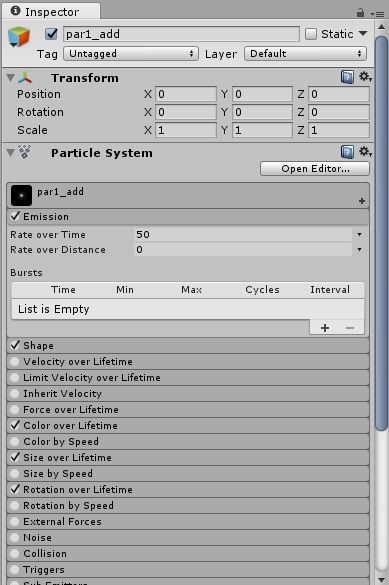Open the Inspector panel options menu
389x585 pixels.
[377, 14]
